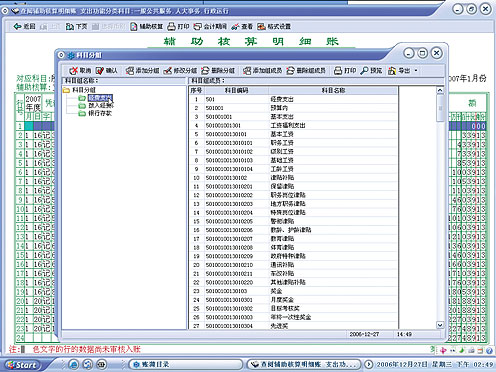Switch to 账簿目录 taskbar window

(186, 364)
